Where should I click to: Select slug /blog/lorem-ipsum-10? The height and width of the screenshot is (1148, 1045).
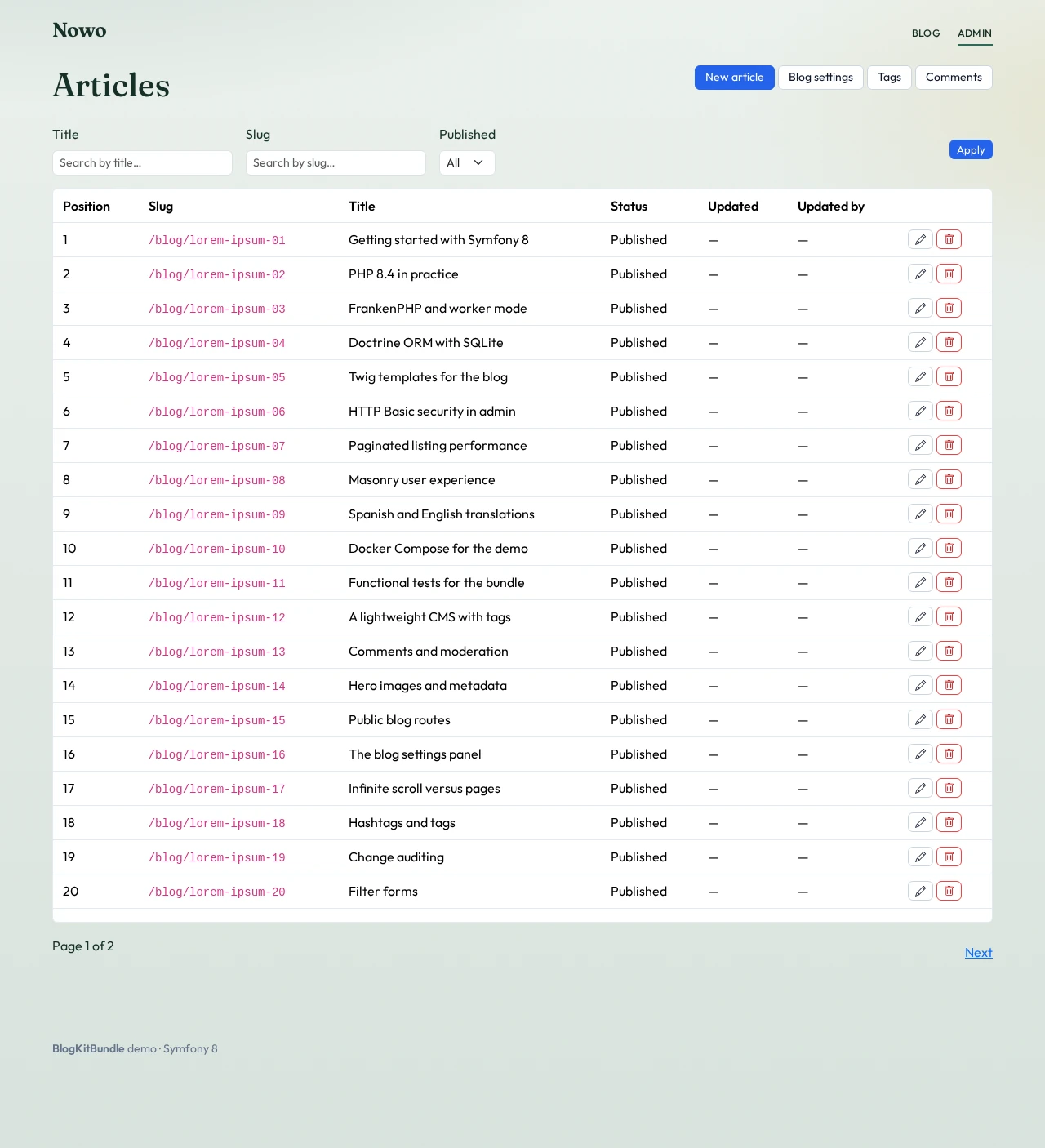(x=217, y=549)
